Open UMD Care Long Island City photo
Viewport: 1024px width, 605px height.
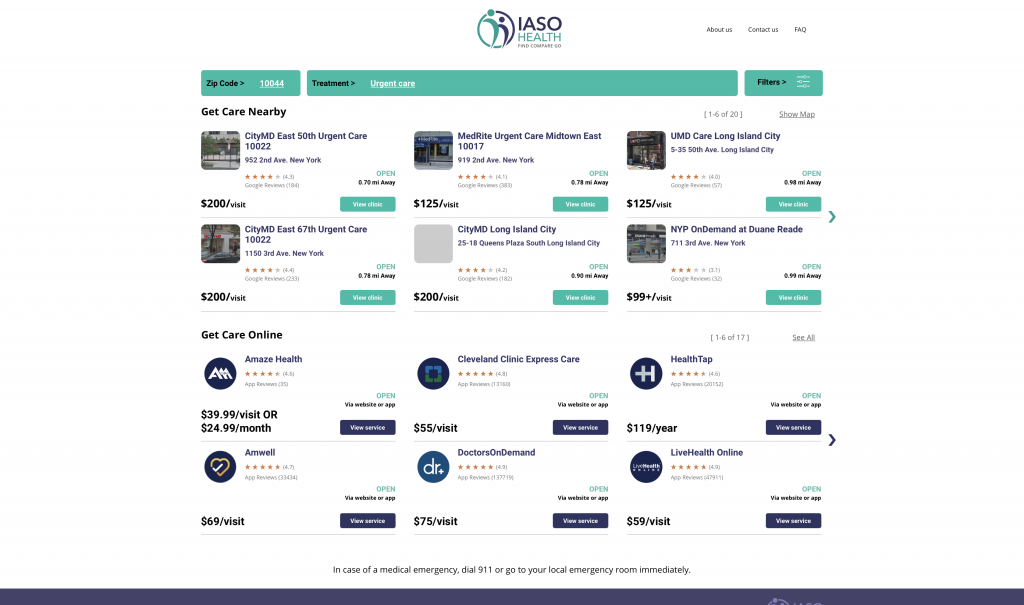pyautogui.click(x=646, y=150)
